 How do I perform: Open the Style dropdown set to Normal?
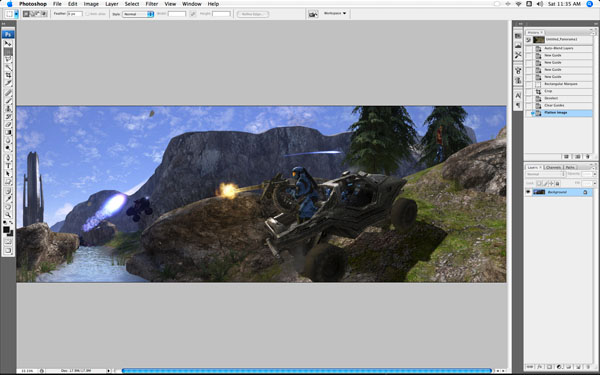click(138, 14)
